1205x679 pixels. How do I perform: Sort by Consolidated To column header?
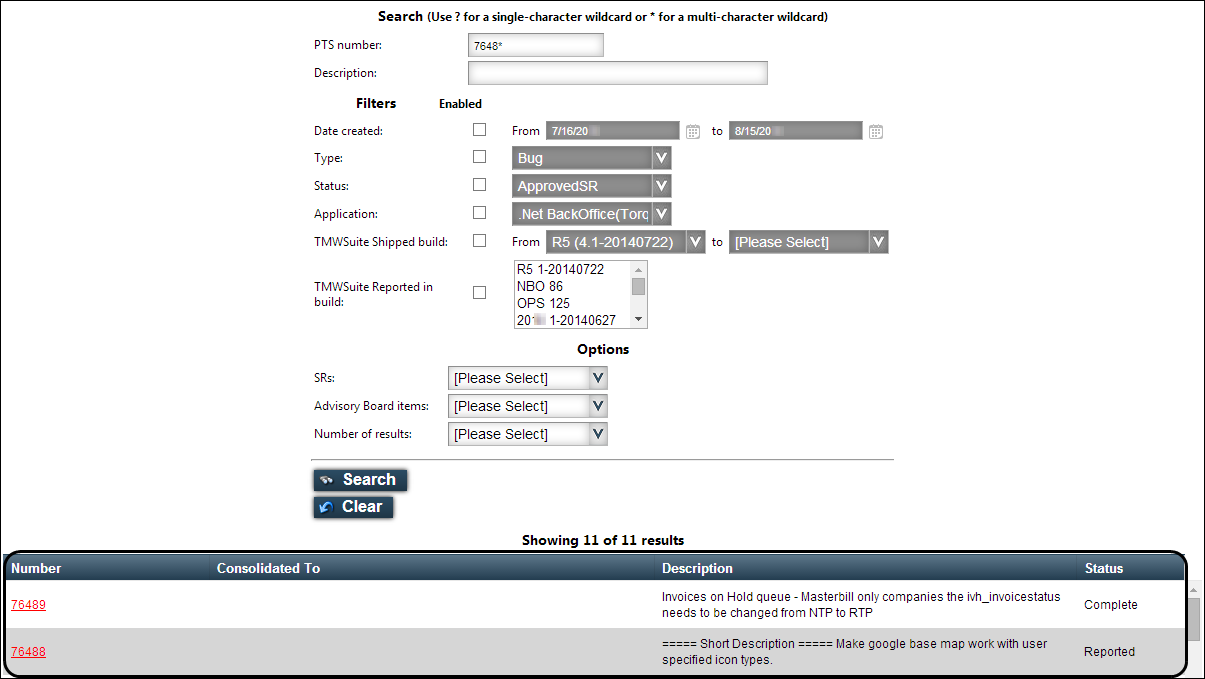268,568
